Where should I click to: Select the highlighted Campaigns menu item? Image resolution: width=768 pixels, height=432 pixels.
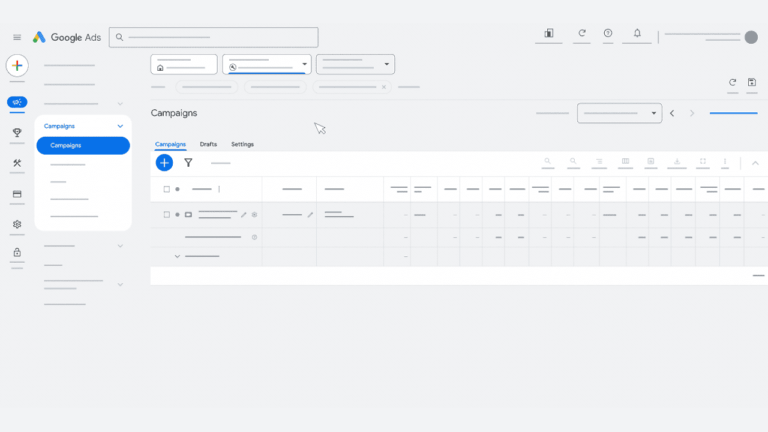(x=83, y=145)
